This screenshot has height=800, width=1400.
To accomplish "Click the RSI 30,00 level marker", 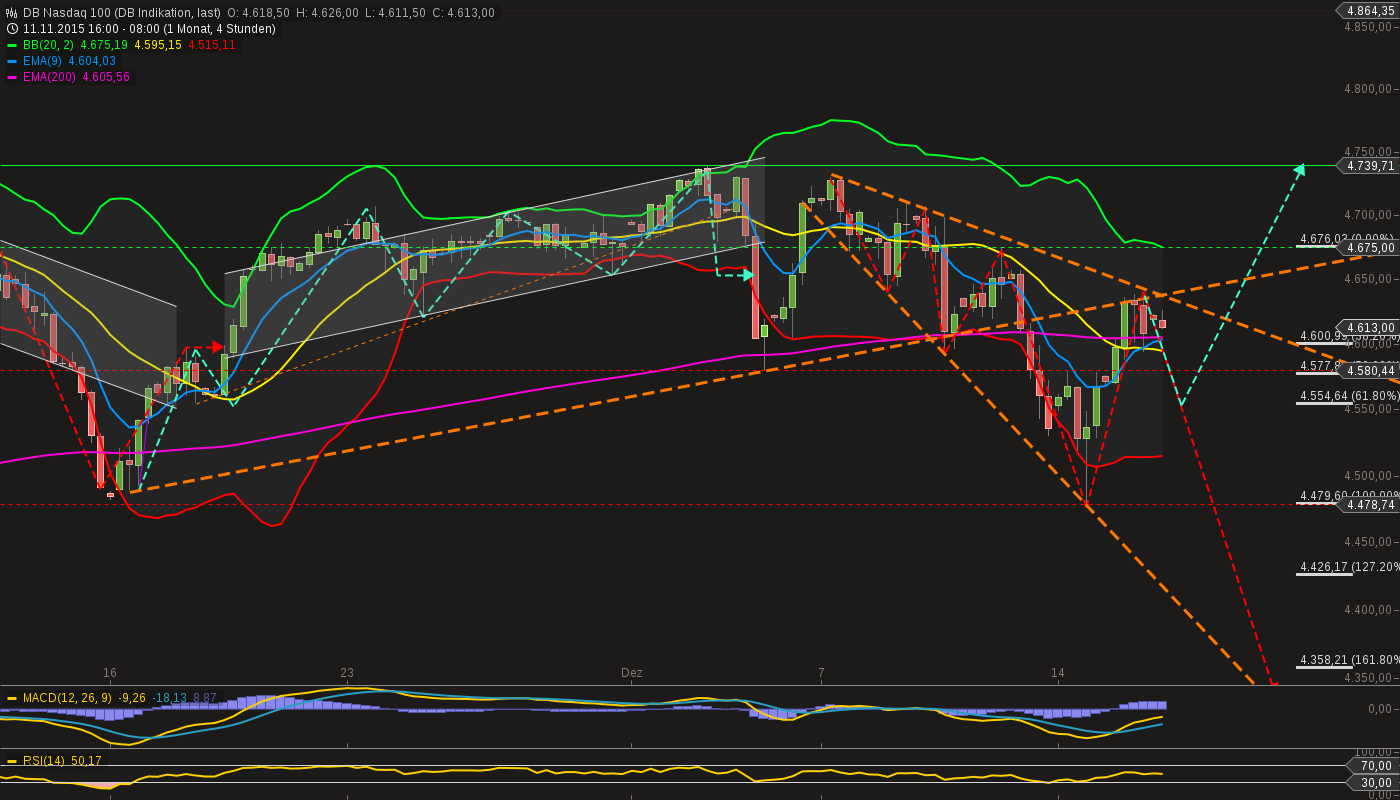I will click(x=1374, y=782).
